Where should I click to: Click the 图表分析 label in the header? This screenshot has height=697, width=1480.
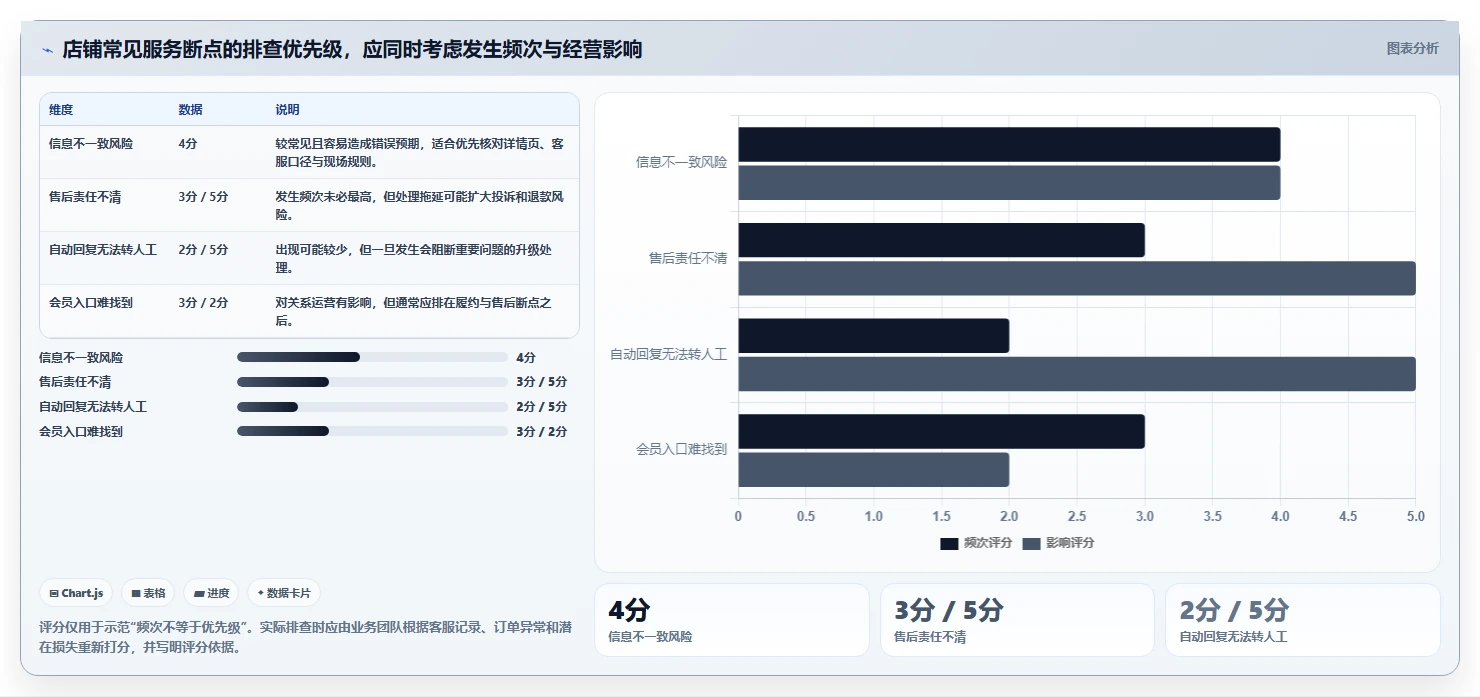coord(1412,48)
